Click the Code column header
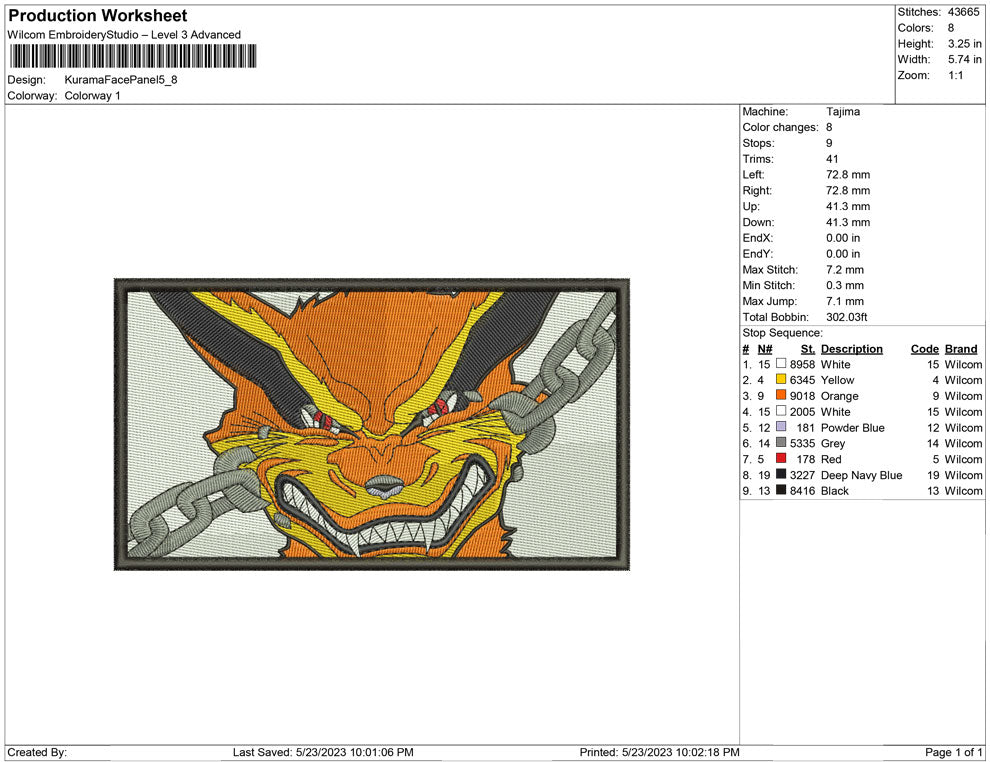Screen dimensions: 990x762 (925, 349)
